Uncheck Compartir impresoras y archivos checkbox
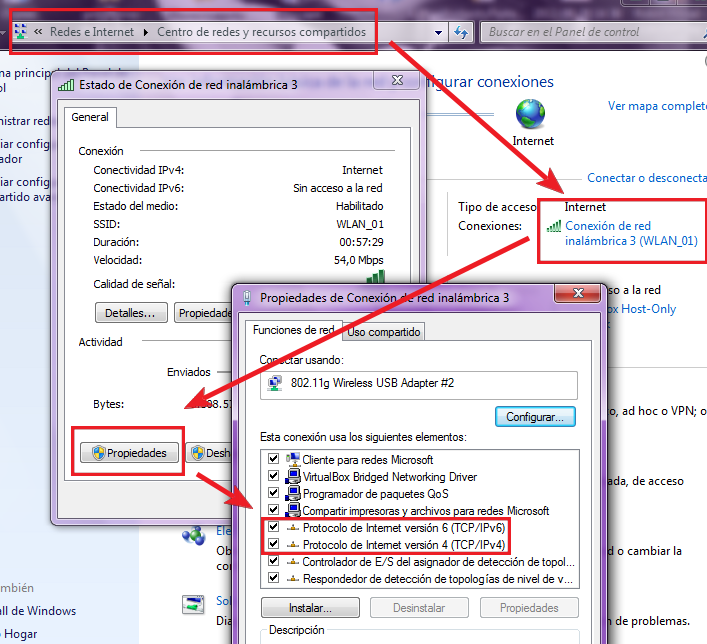 click(273, 511)
